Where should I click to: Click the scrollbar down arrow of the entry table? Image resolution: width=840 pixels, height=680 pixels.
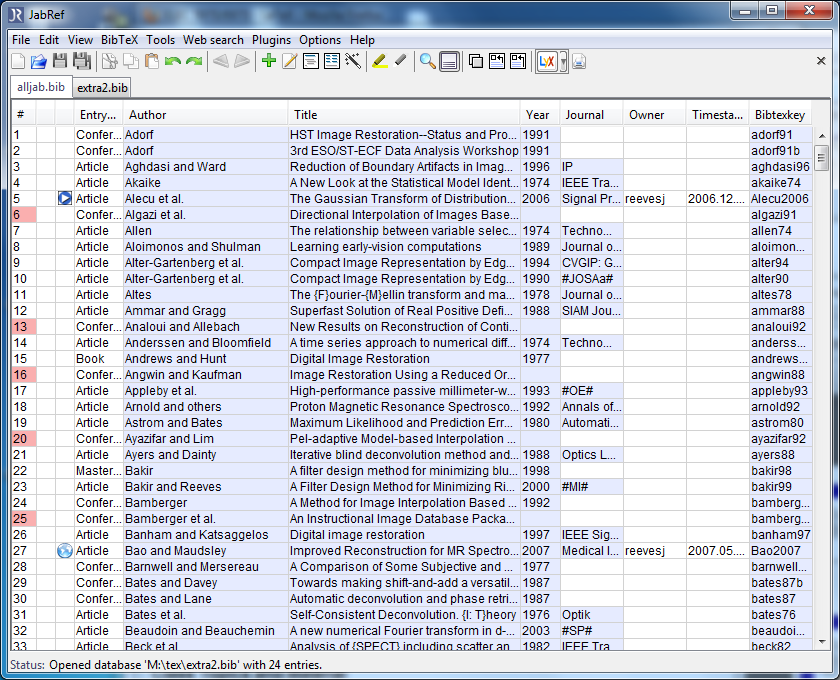(821, 641)
